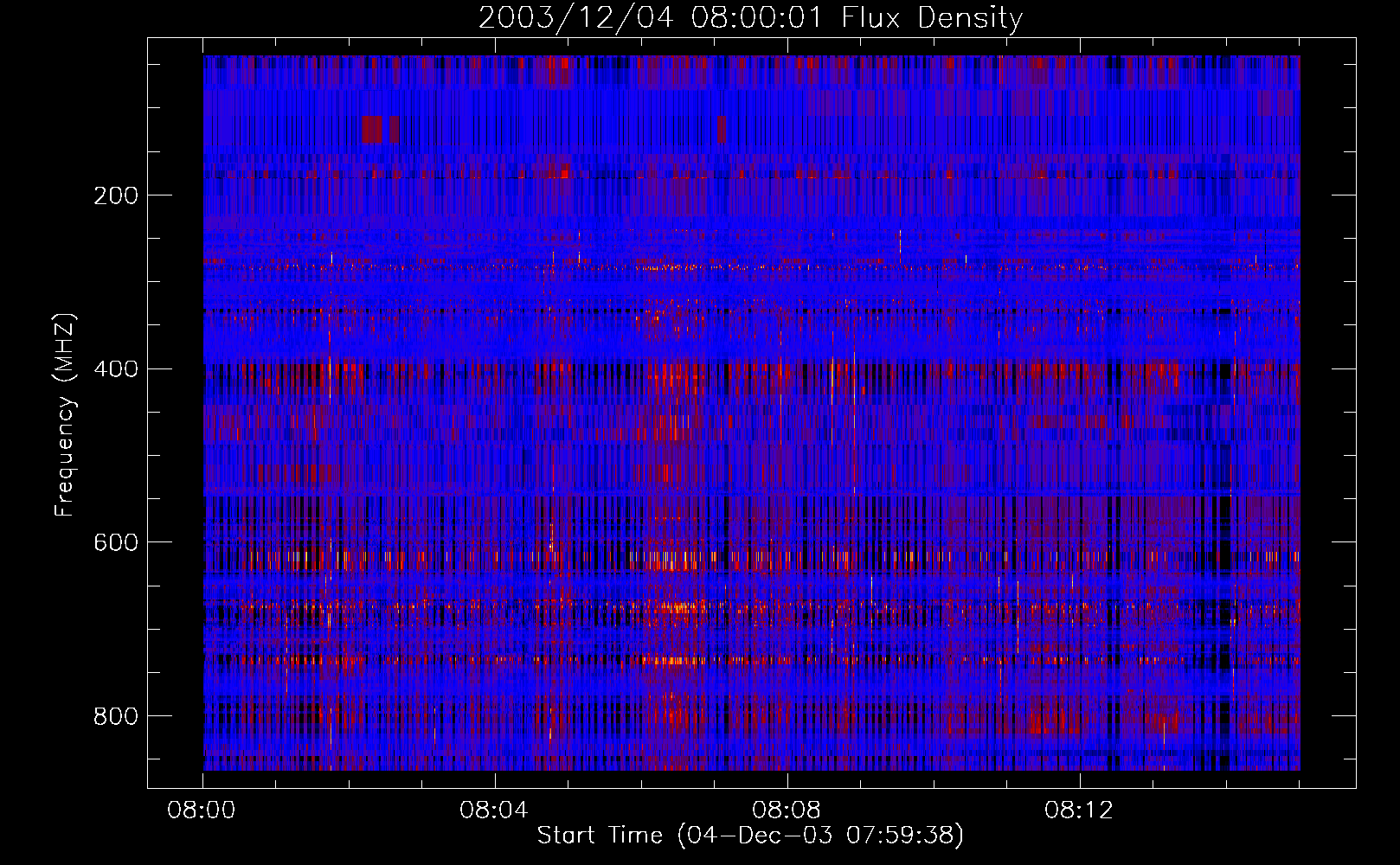Screen dimensions: 1400x865
Task: Click the 'Start Time (04-Dec-03 07:59:38)' label
Action: (750, 836)
